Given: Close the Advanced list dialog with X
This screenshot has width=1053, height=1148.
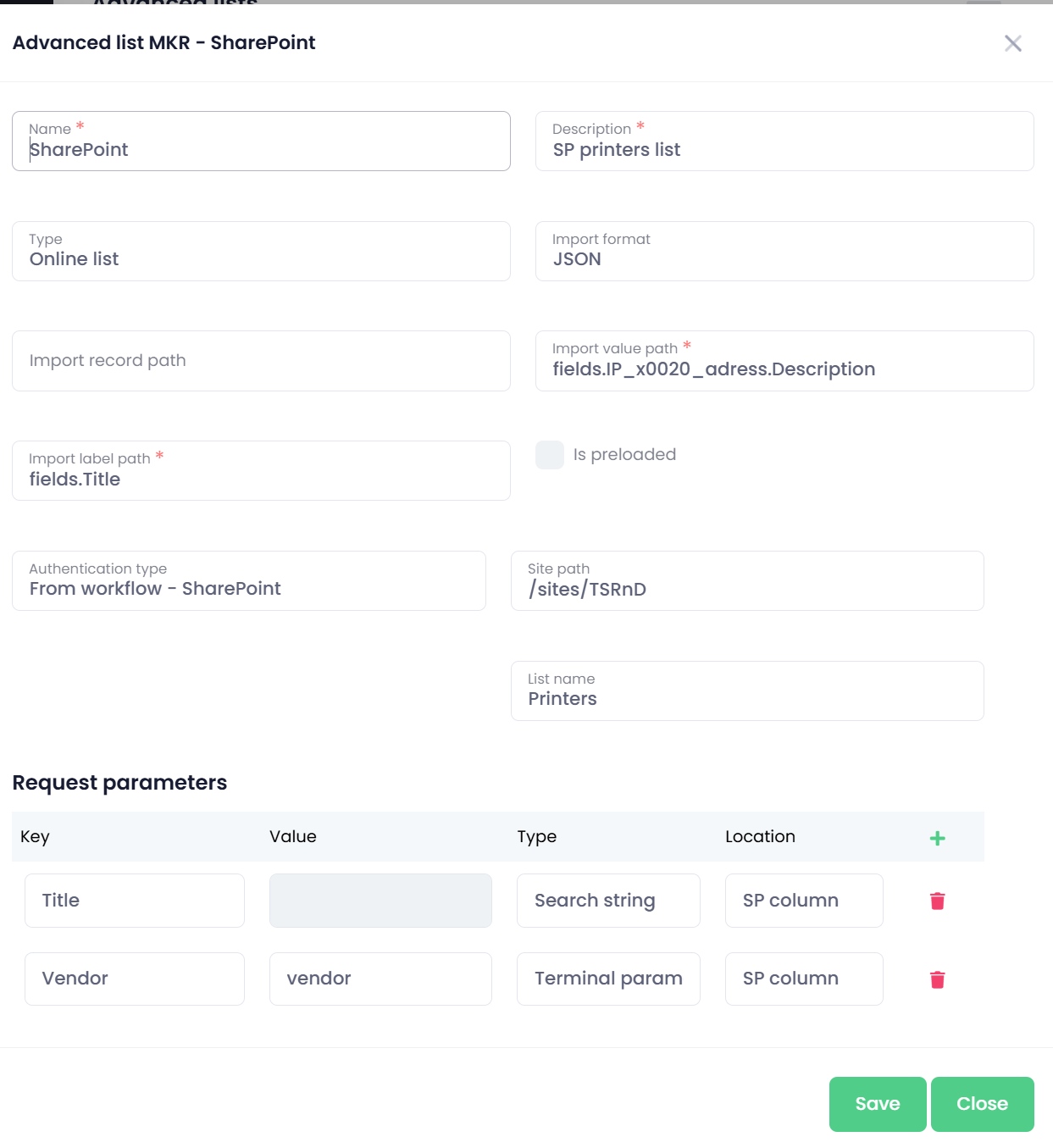Looking at the screenshot, I should coord(1012,43).
